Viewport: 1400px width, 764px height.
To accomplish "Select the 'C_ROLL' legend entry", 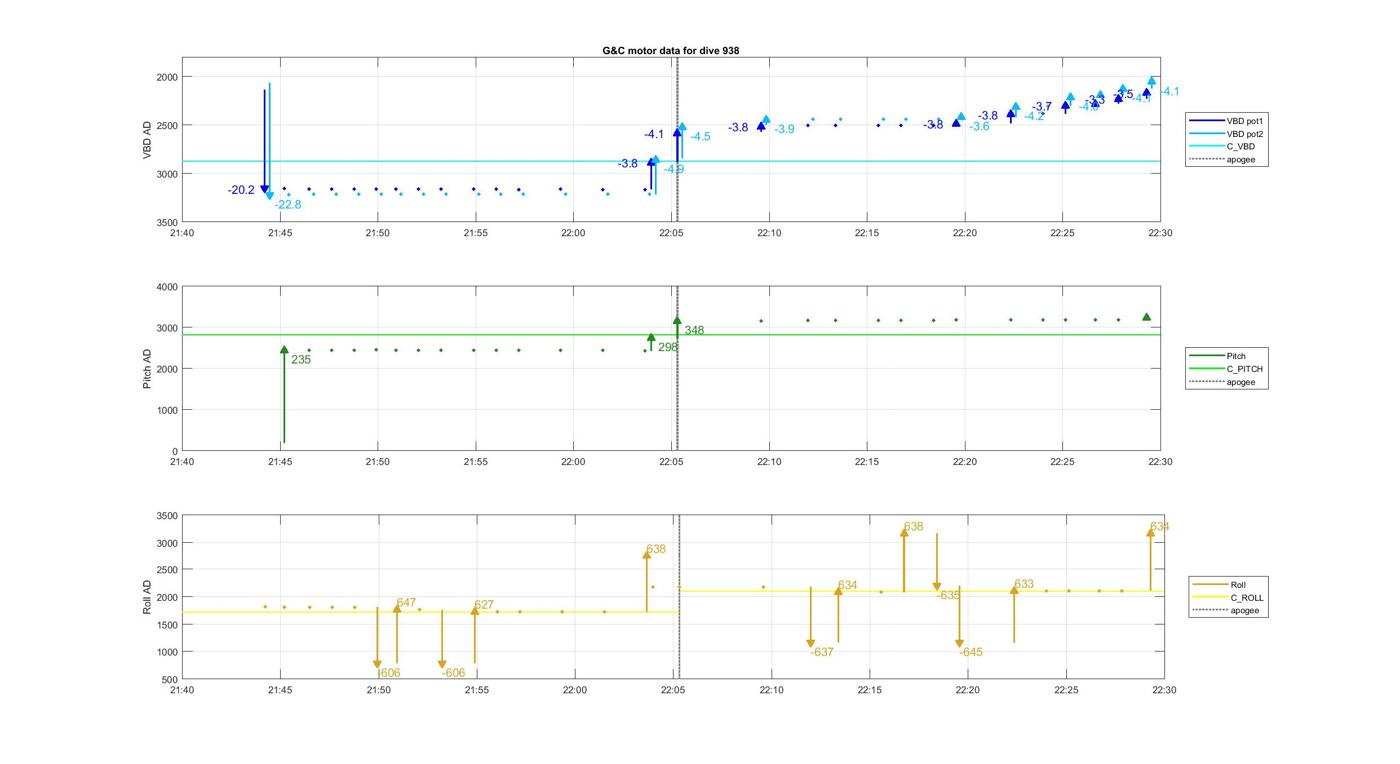I will point(1228,598).
